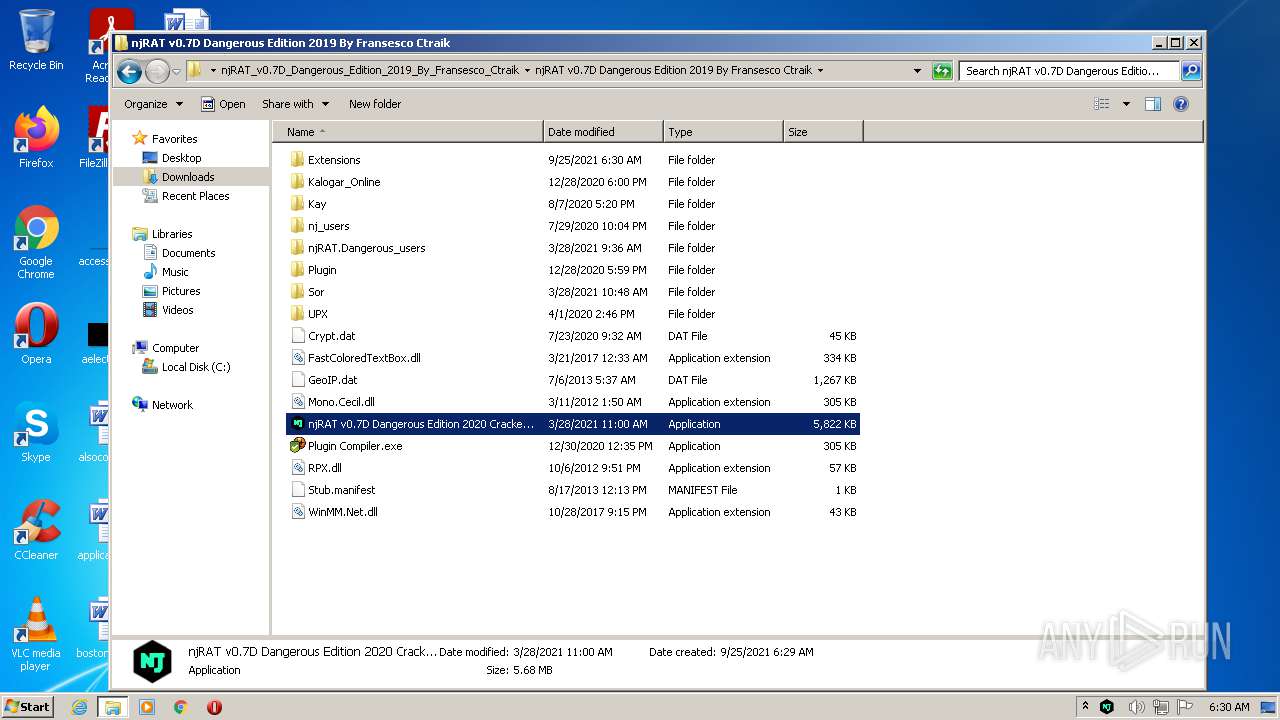Select the njRAT application file icon
The height and width of the screenshot is (720, 1280).
[297, 424]
